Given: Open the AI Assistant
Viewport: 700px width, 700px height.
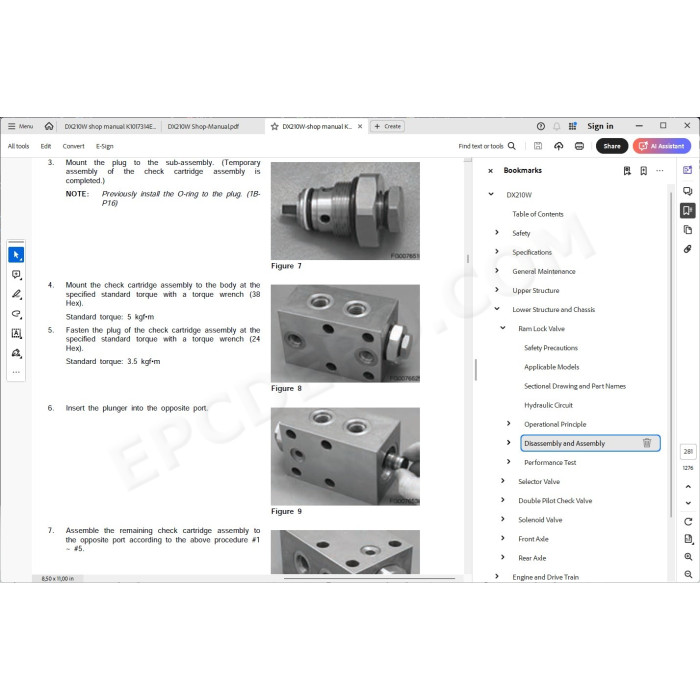Looking at the screenshot, I should pyautogui.click(x=662, y=146).
